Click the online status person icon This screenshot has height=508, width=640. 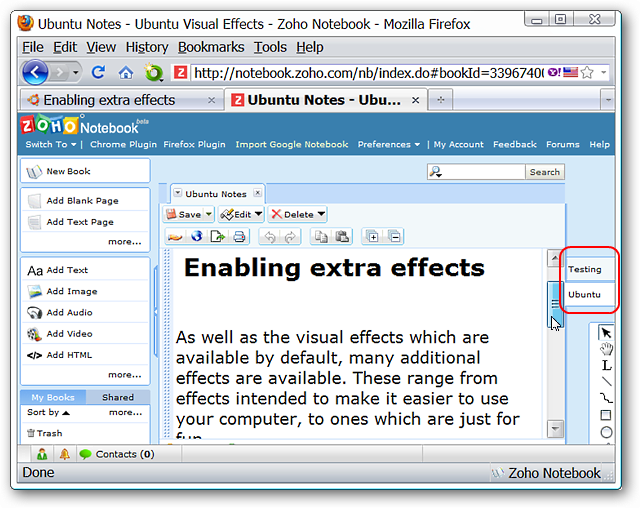(42, 454)
